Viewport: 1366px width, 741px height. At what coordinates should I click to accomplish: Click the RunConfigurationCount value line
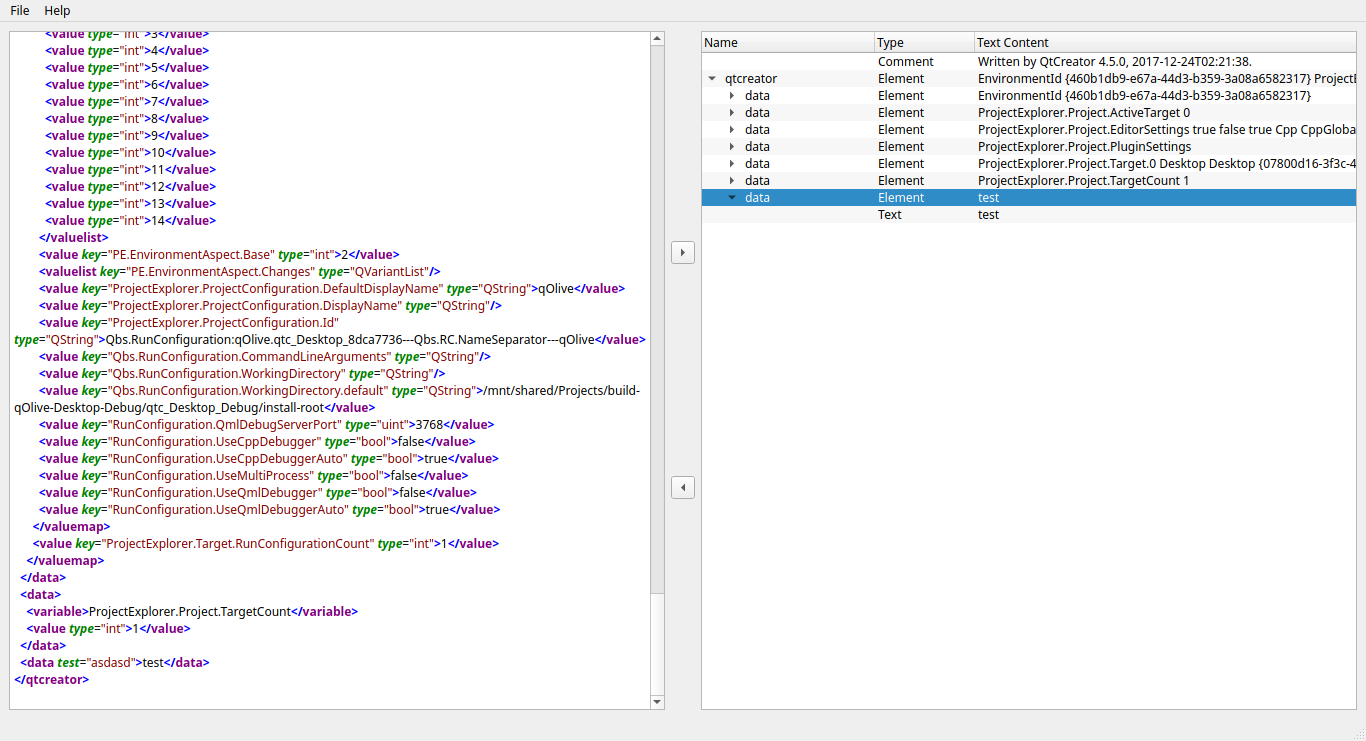(x=266, y=544)
